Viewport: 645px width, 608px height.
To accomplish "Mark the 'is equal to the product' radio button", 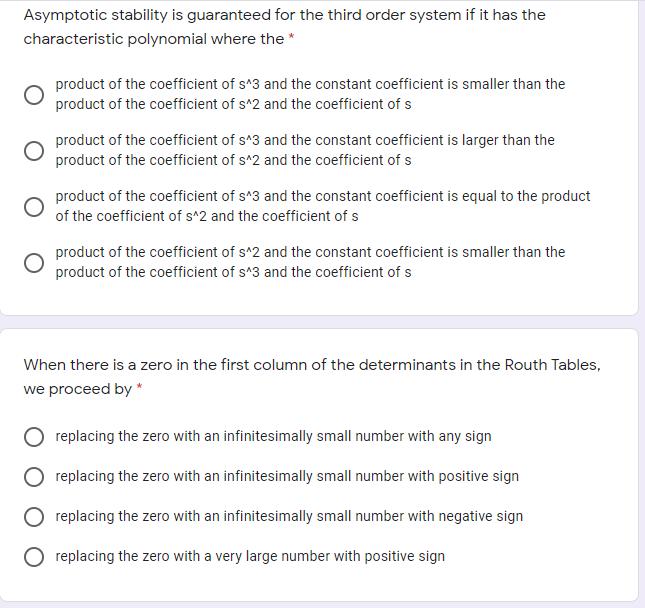I will tap(34, 206).
